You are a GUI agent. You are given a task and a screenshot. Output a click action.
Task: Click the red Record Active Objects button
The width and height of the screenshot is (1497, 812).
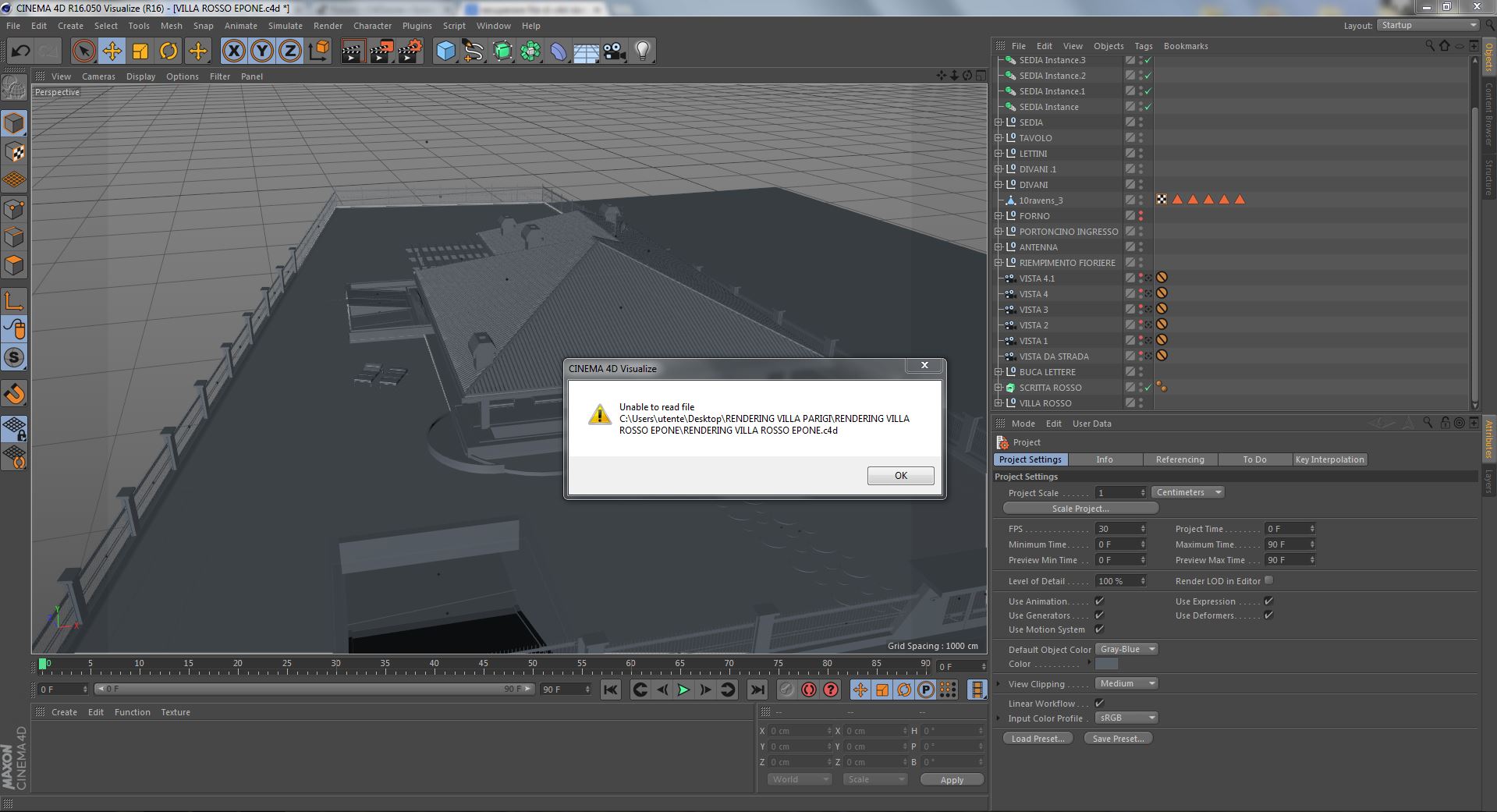coord(809,690)
